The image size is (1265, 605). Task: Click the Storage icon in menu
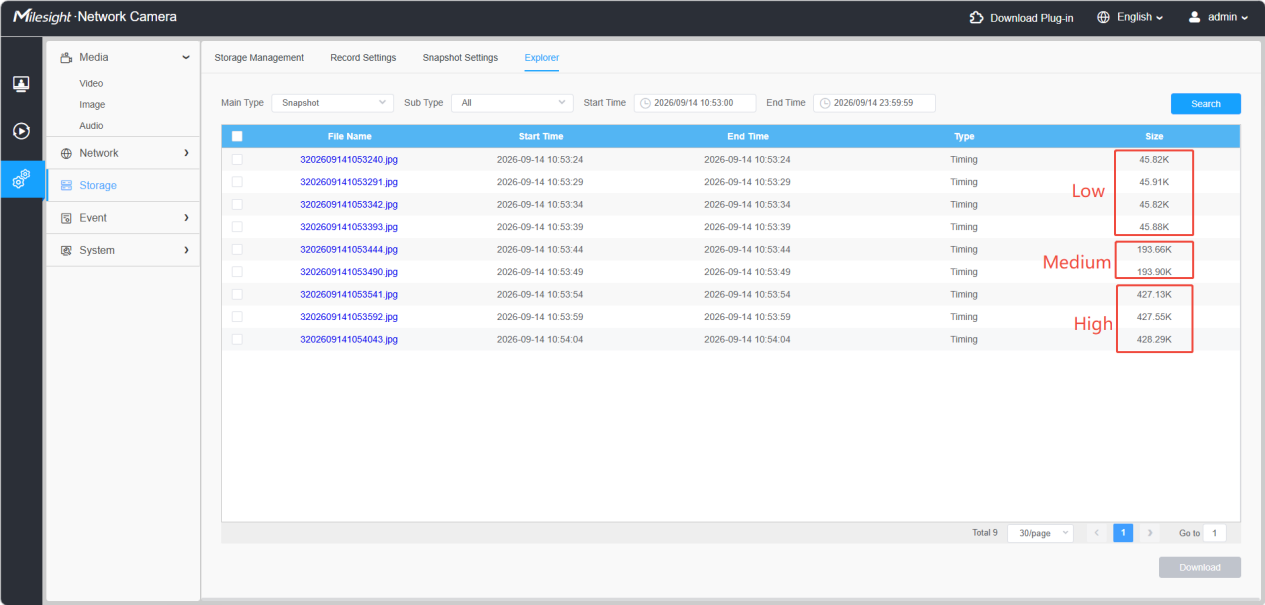click(x=67, y=186)
